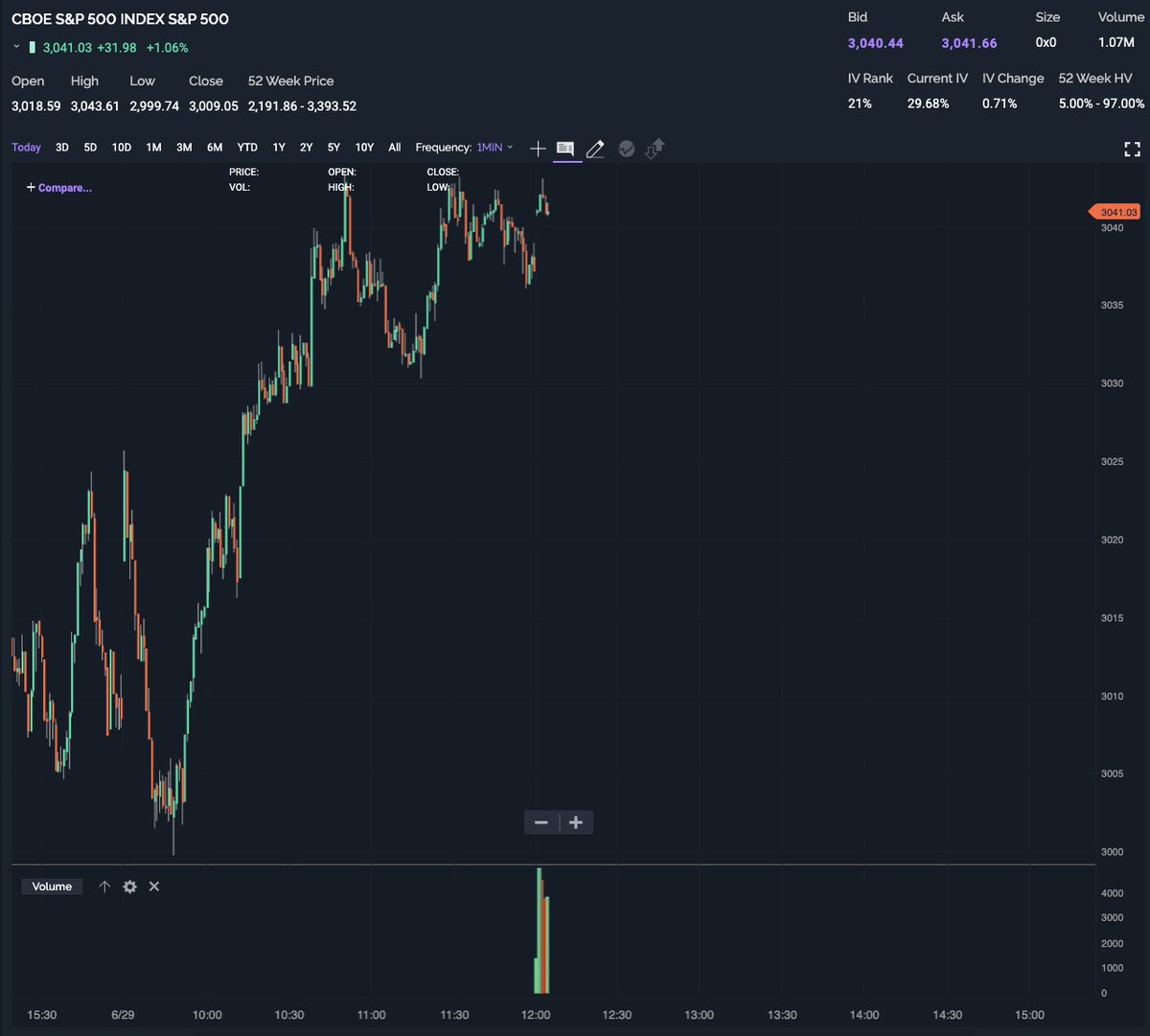Click the 52 Week Price range value
The image size is (1150, 1036).
pos(302,106)
